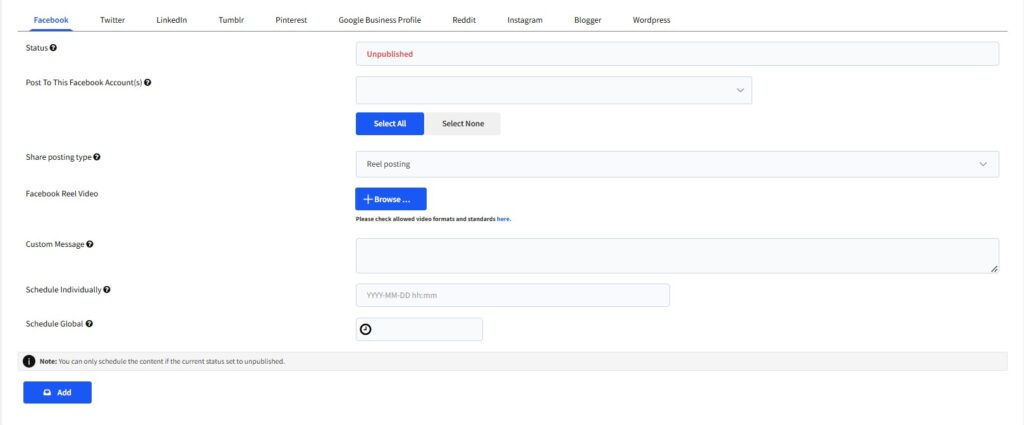The image size is (1024, 425).
Task: Select the Google Business Profile tab
Action: tap(379, 20)
